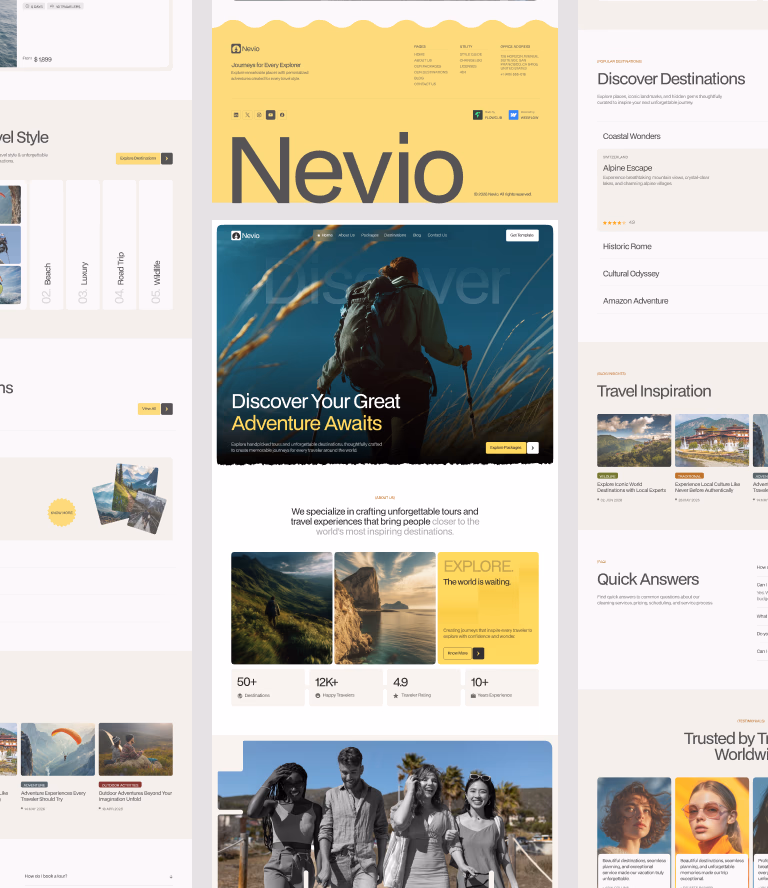Open the LinkedIn social icon in footer
Screen dimensions: 768x888
[236, 115]
